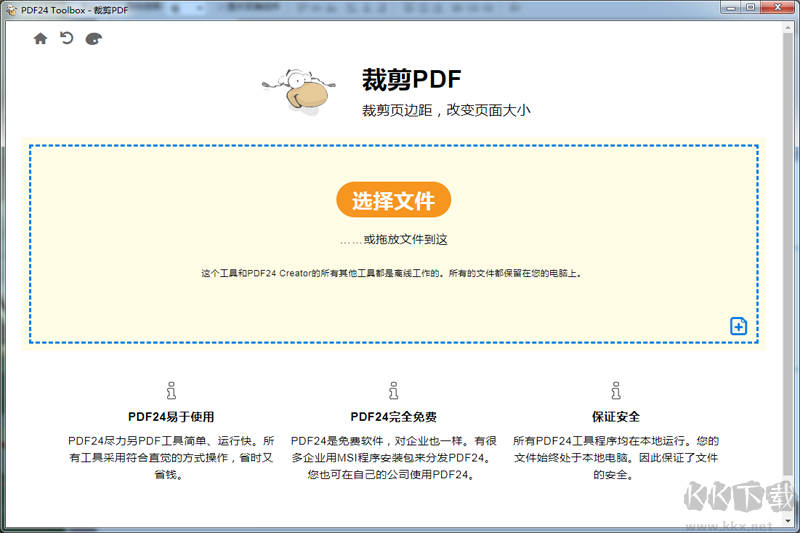Image resolution: width=800 pixels, height=533 pixels.
Task: Go to the PDF24 home screen icon
Action: click(40, 39)
